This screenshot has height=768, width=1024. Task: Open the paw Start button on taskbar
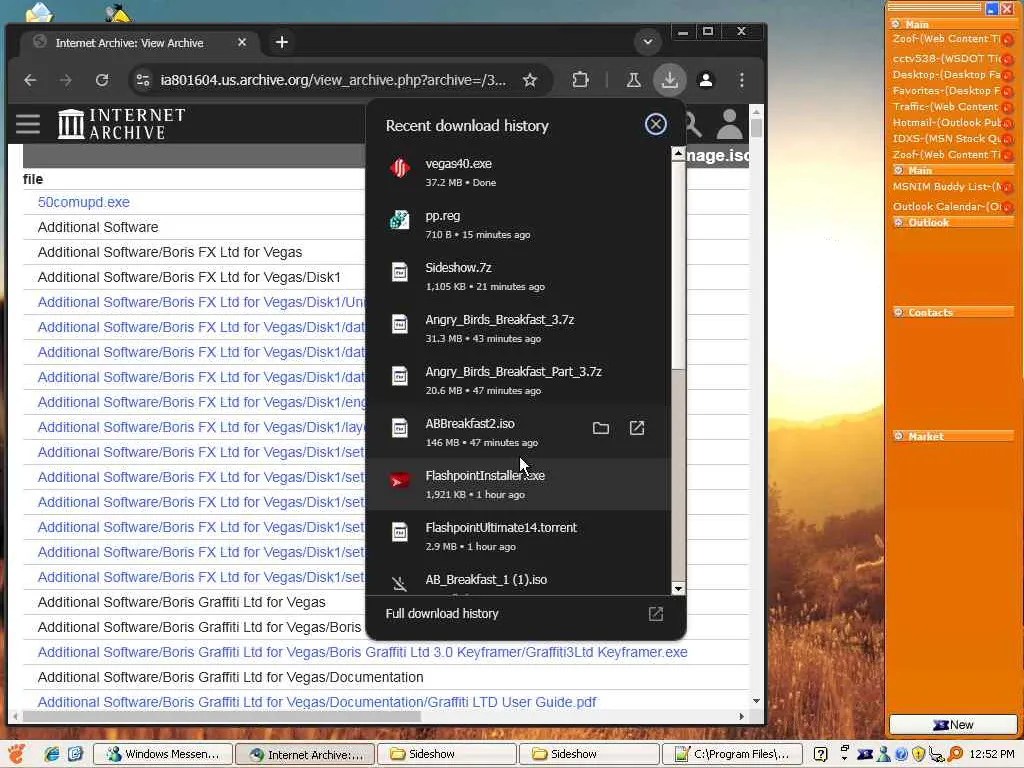pyautogui.click(x=16, y=754)
